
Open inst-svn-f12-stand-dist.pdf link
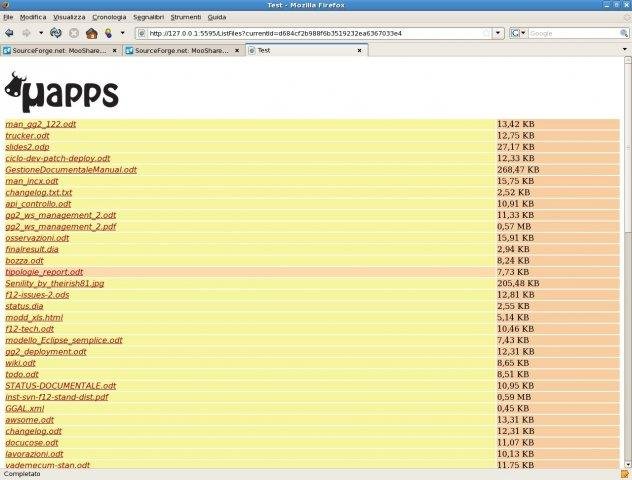click(x=57, y=397)
